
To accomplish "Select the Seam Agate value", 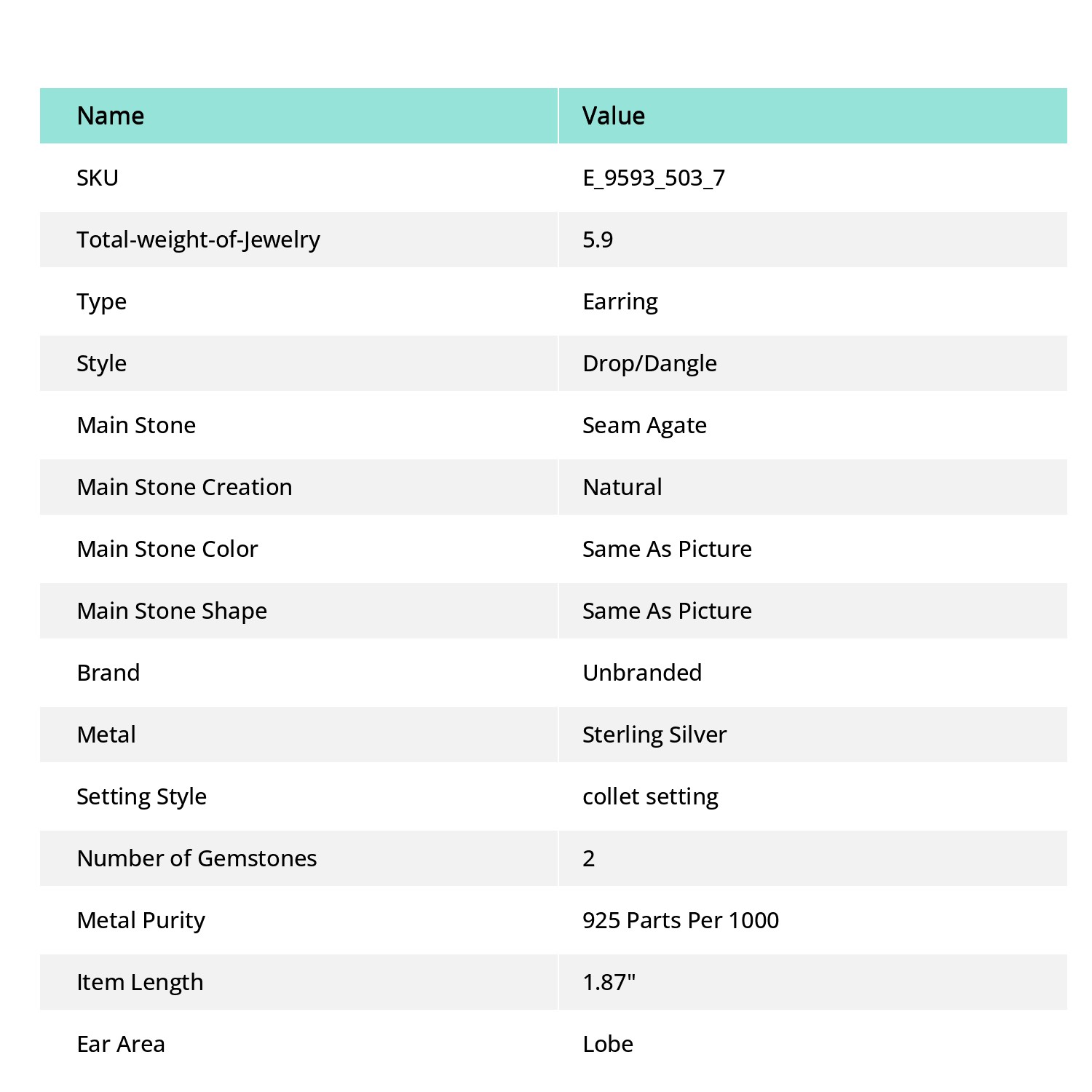I will pyautogui.click(x=644, y=425).
